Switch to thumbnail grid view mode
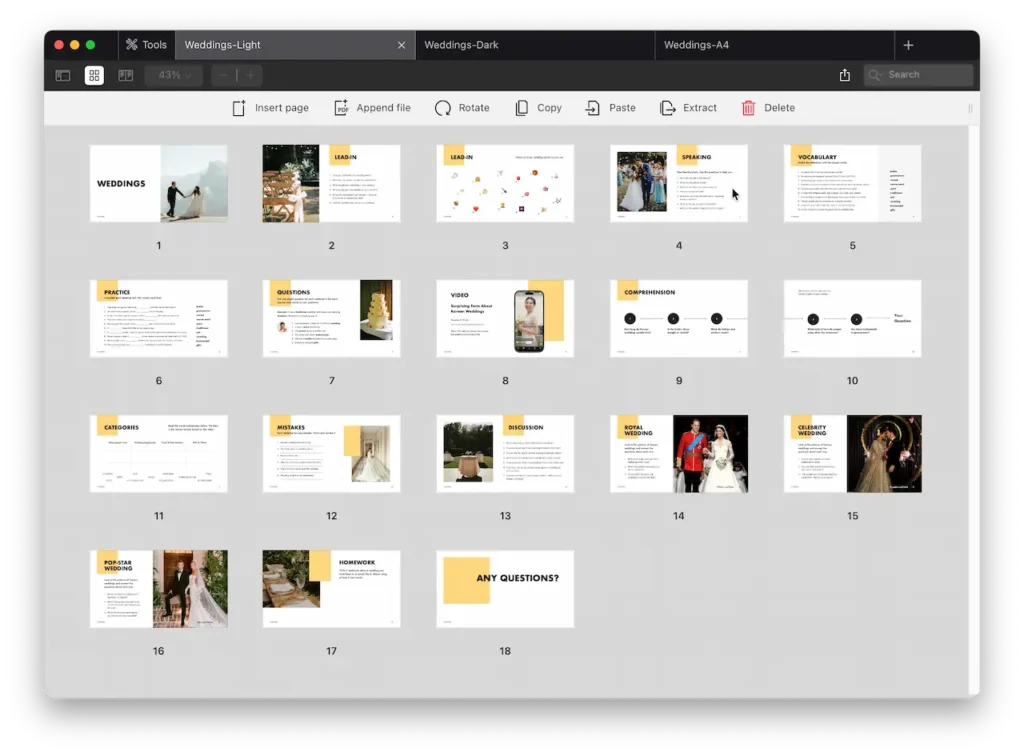Viewport: 1024px width, 756px height. [94, 75]
